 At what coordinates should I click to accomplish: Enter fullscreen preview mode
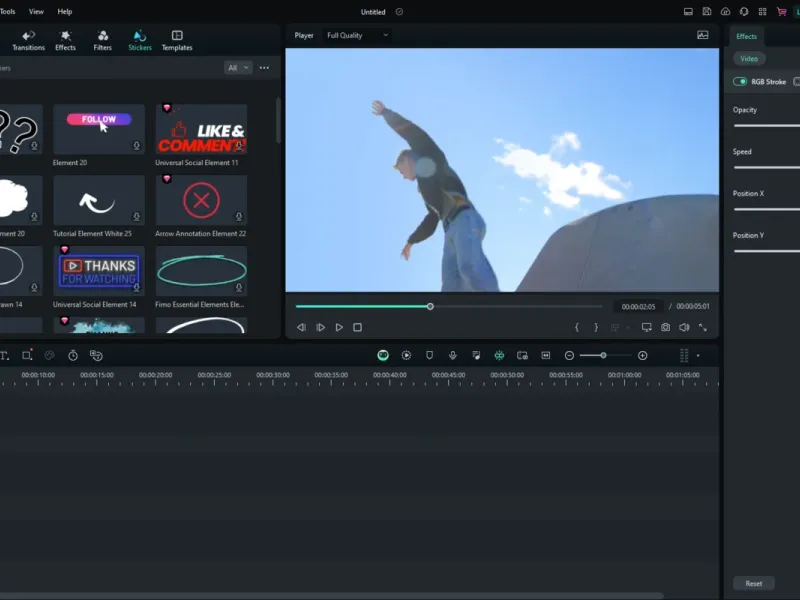click(703, 328)
